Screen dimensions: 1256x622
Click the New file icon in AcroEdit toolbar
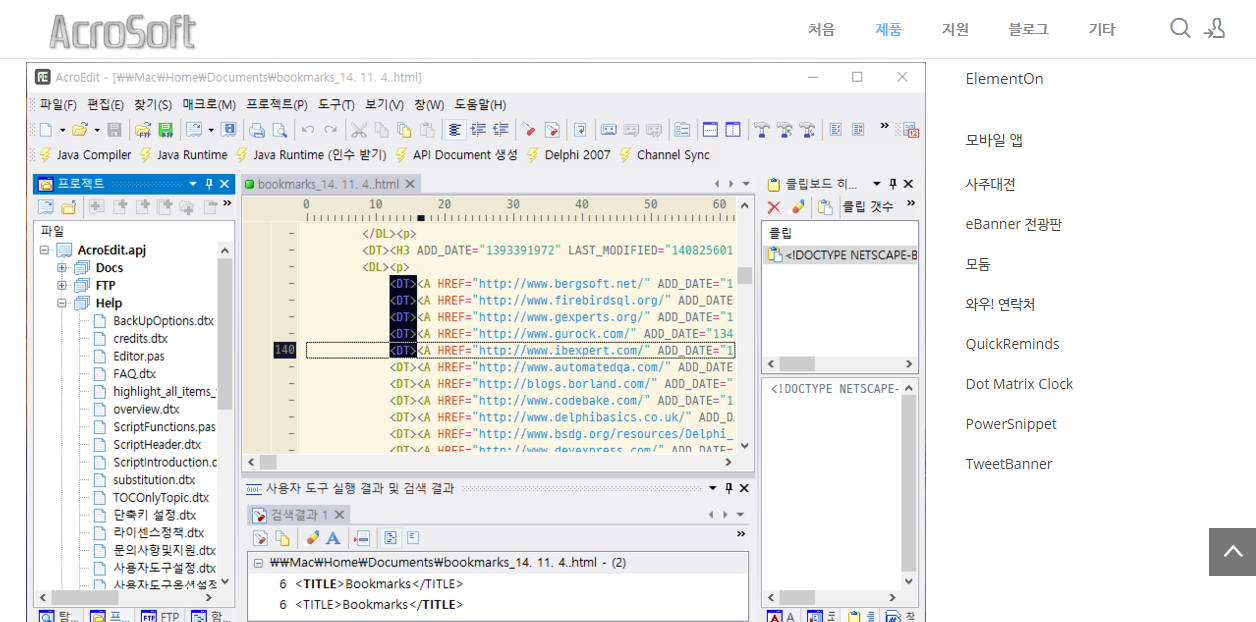click(x=45, y=130)
